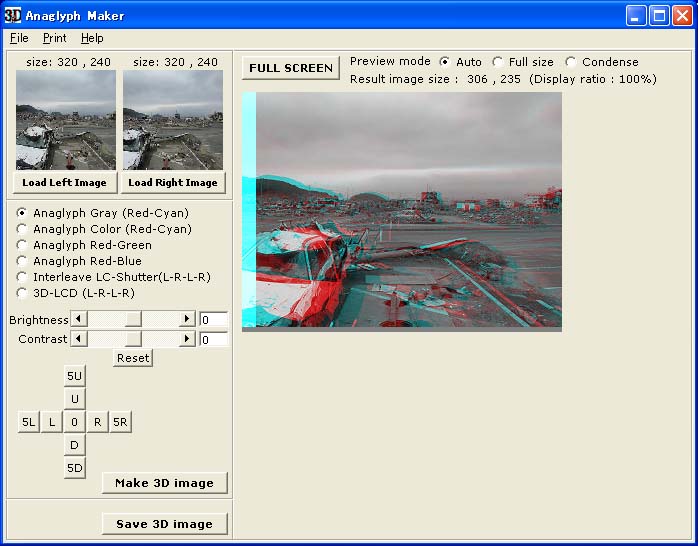698x546 pixels.
Task: Click the Anaglyph Maker 3D title icon
Action: 13,15
